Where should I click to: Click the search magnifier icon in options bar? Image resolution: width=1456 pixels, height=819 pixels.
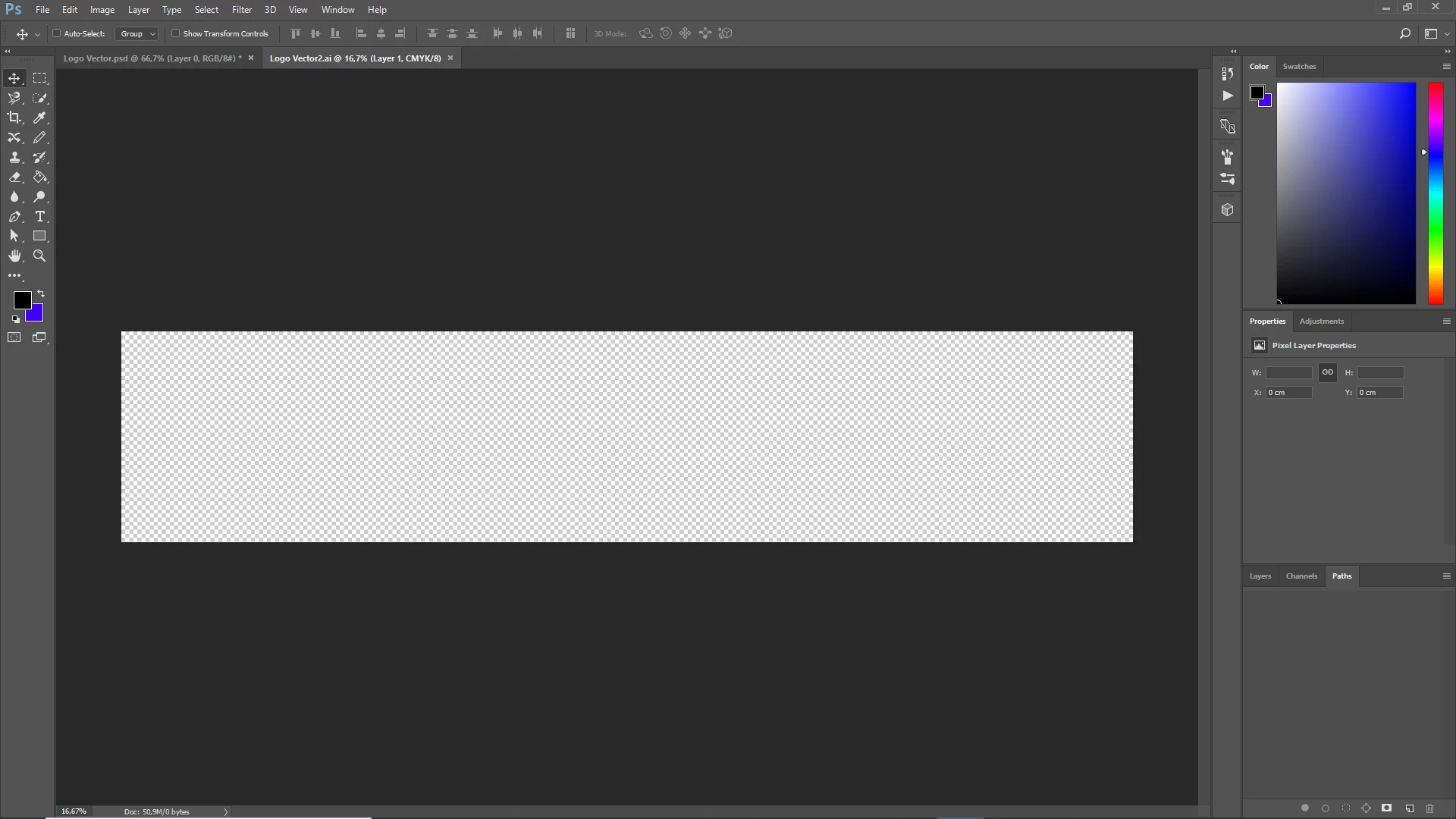coord(1404,33)
